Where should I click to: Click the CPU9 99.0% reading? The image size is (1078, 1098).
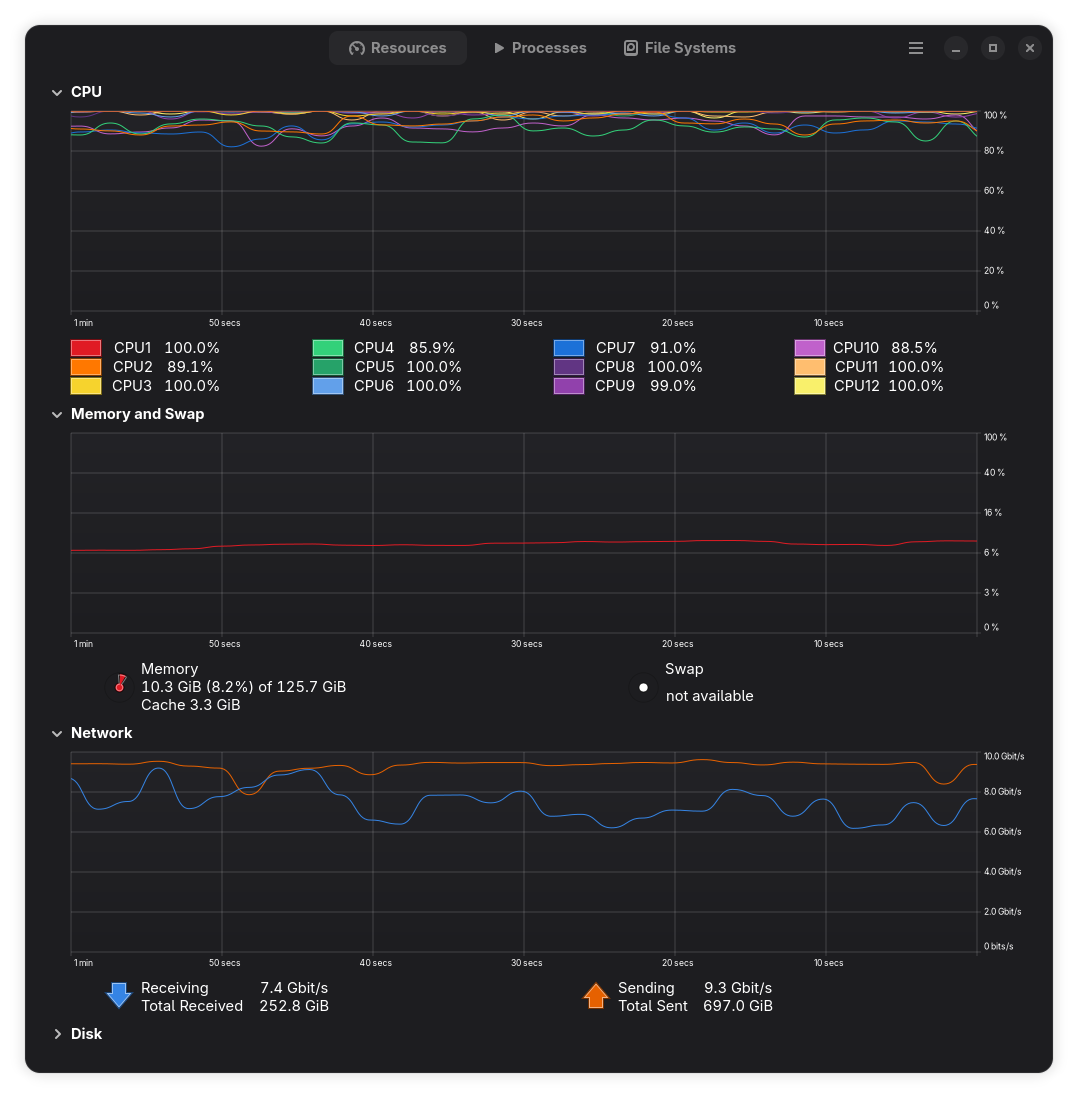click(x=673, y=386)
